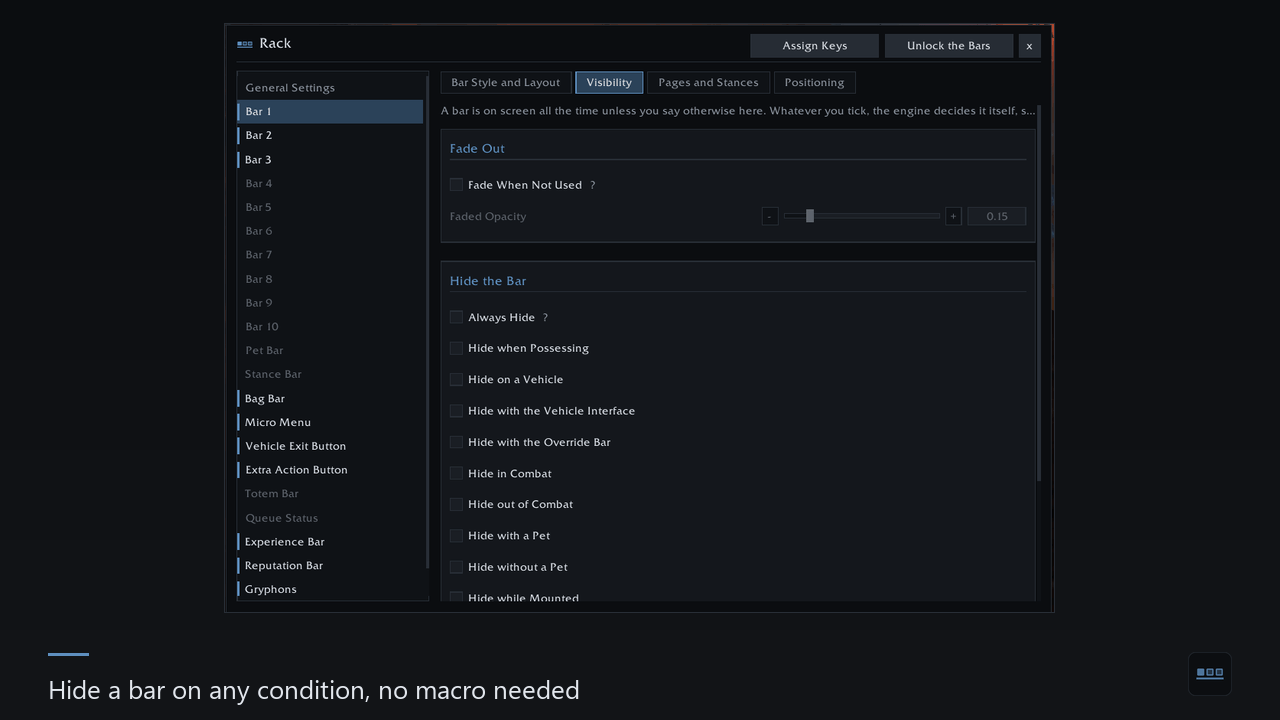Tick the Always Hide checkbox

[456, 317]
